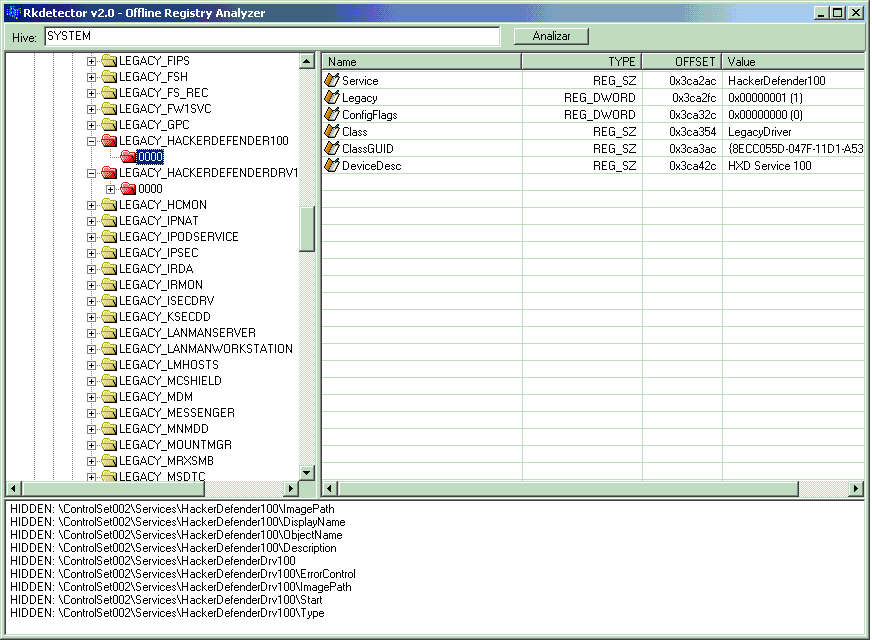Expand the LEGACY_FIPS tree node
Image resolution: width=872 pixels, height=640 pixels.
[x=92, y=61]
